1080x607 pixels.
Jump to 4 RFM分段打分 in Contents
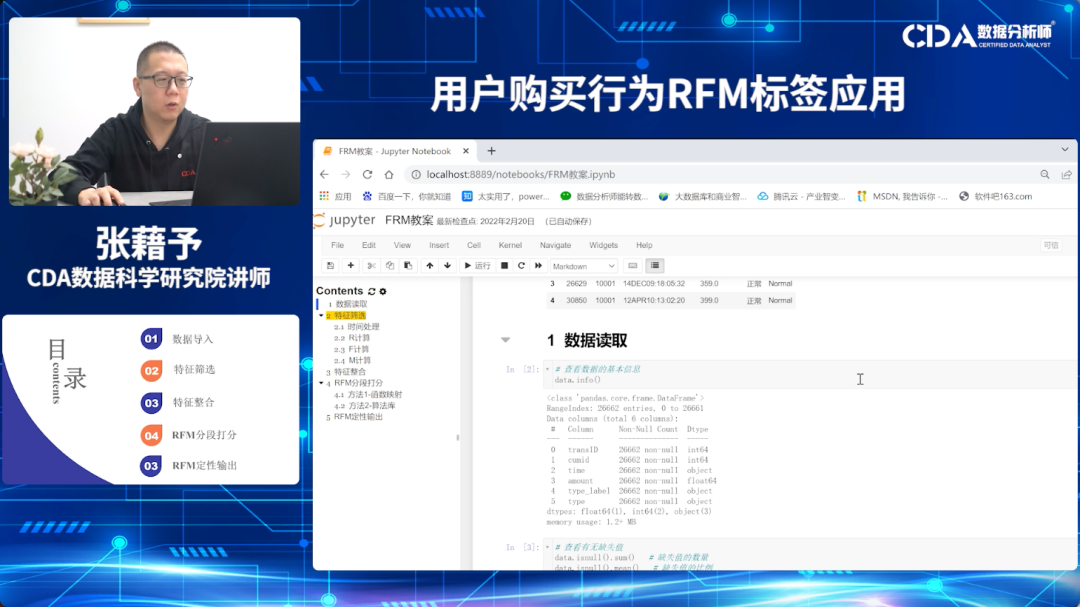click(354, 383)
